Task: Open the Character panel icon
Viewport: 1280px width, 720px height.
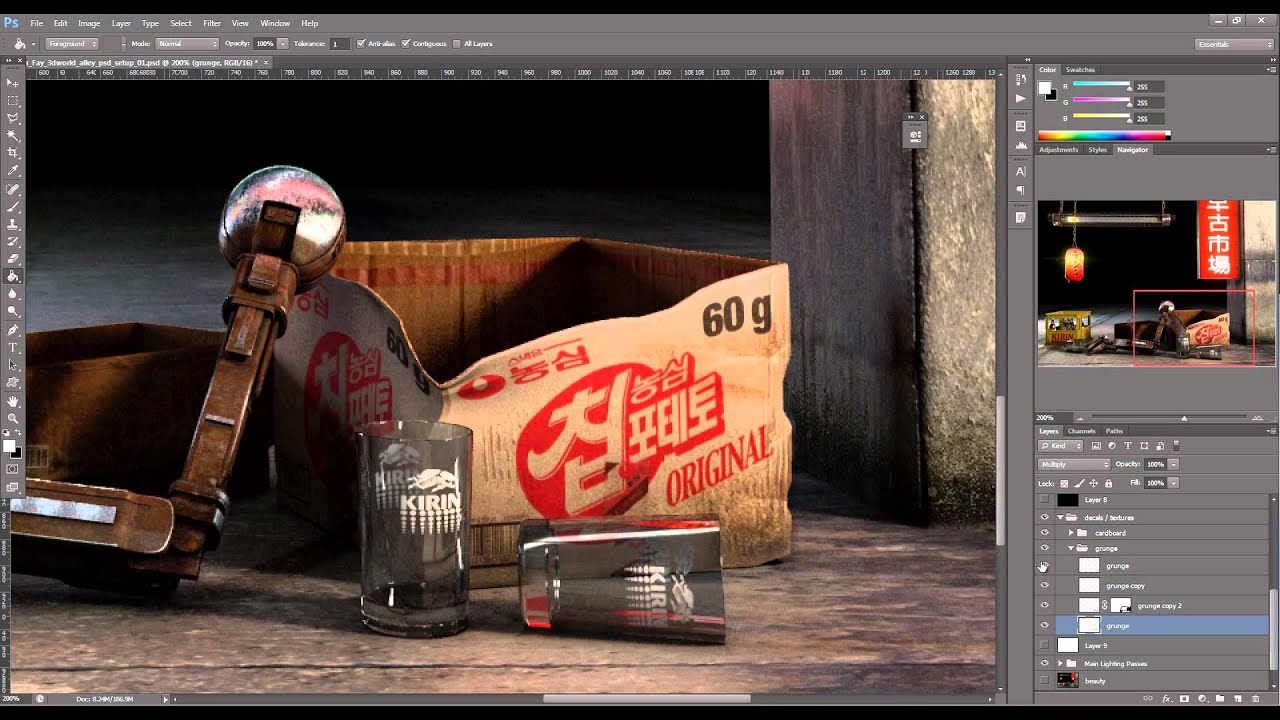Action: click(x=1020, y=172)
